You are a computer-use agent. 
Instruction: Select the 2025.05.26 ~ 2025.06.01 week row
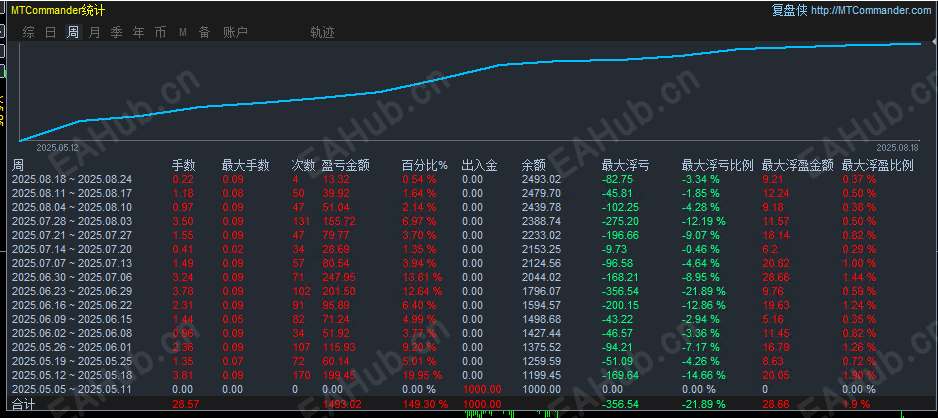pos(473,347)
